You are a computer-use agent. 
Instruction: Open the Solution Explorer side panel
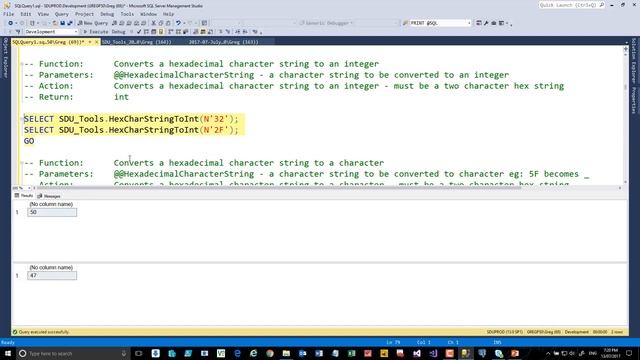click(633, 60)
